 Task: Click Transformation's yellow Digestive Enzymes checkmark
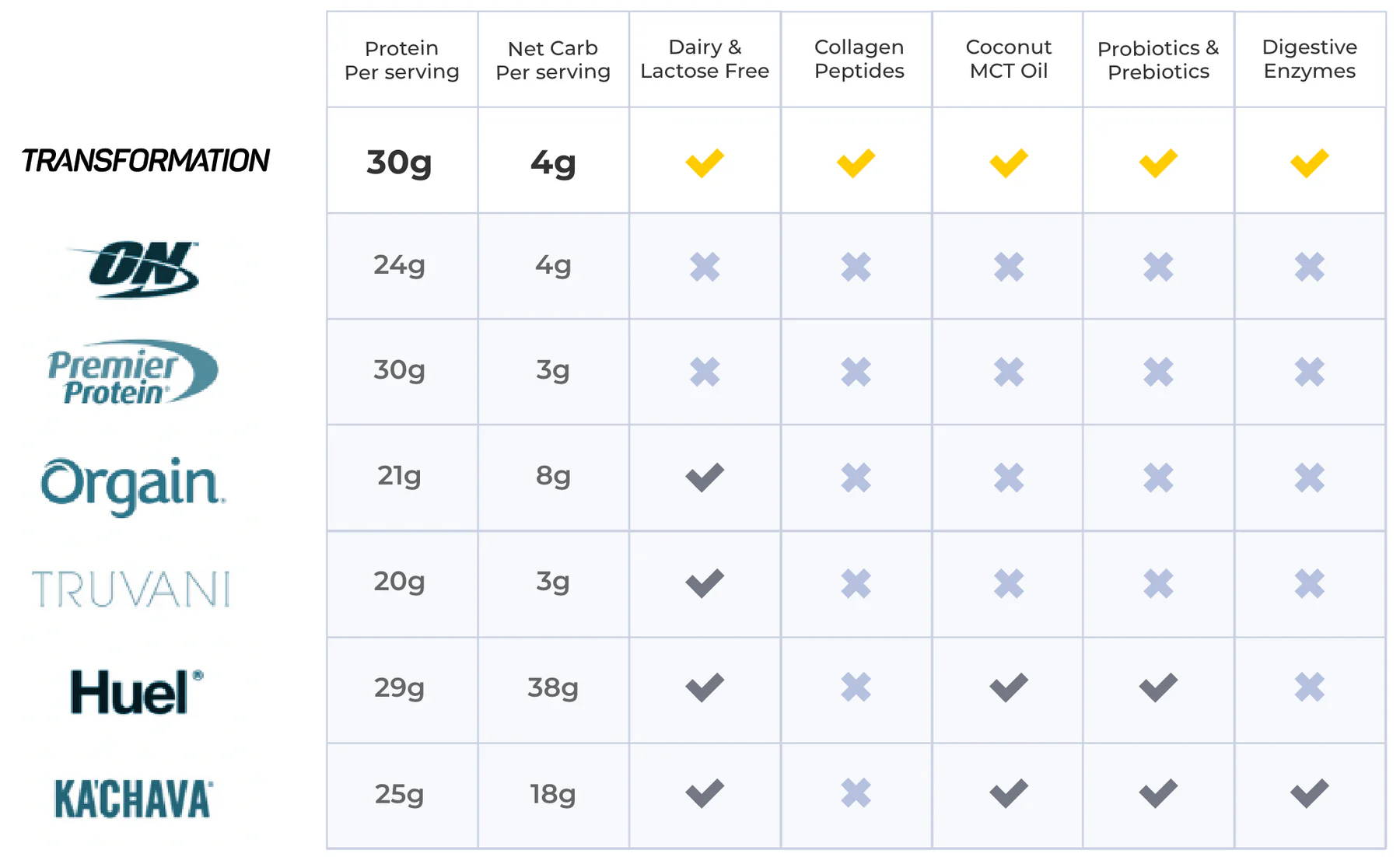[x=1309, y=163]
